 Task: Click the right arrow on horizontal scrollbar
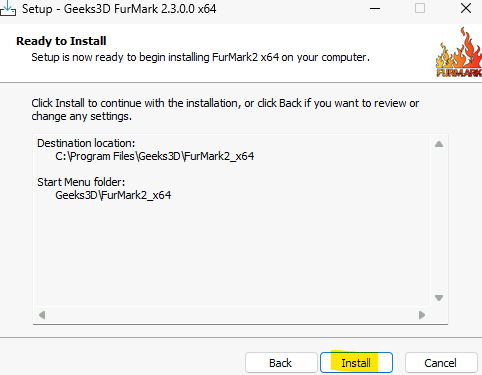422,315
